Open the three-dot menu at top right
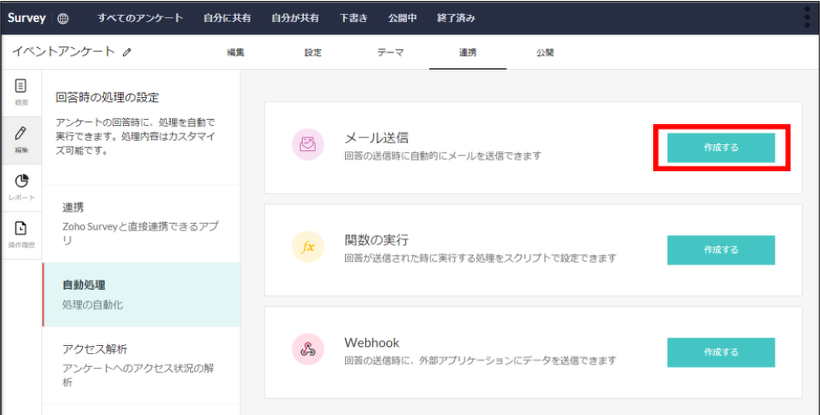Image resolution: width=820 pixels, height=415 pixels. (x=807, y=18)
